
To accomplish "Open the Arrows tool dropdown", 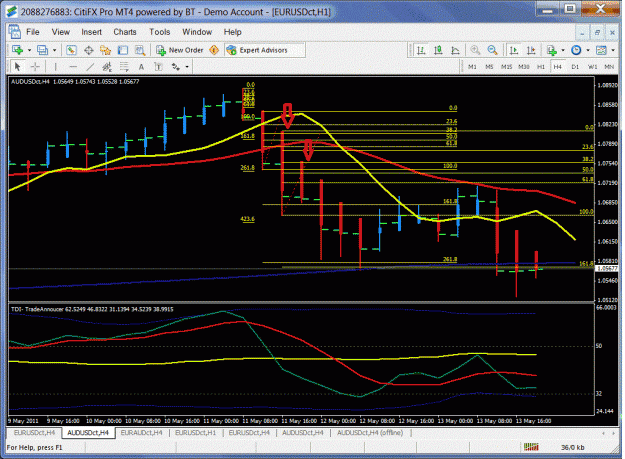I will [x=187, y=67].
